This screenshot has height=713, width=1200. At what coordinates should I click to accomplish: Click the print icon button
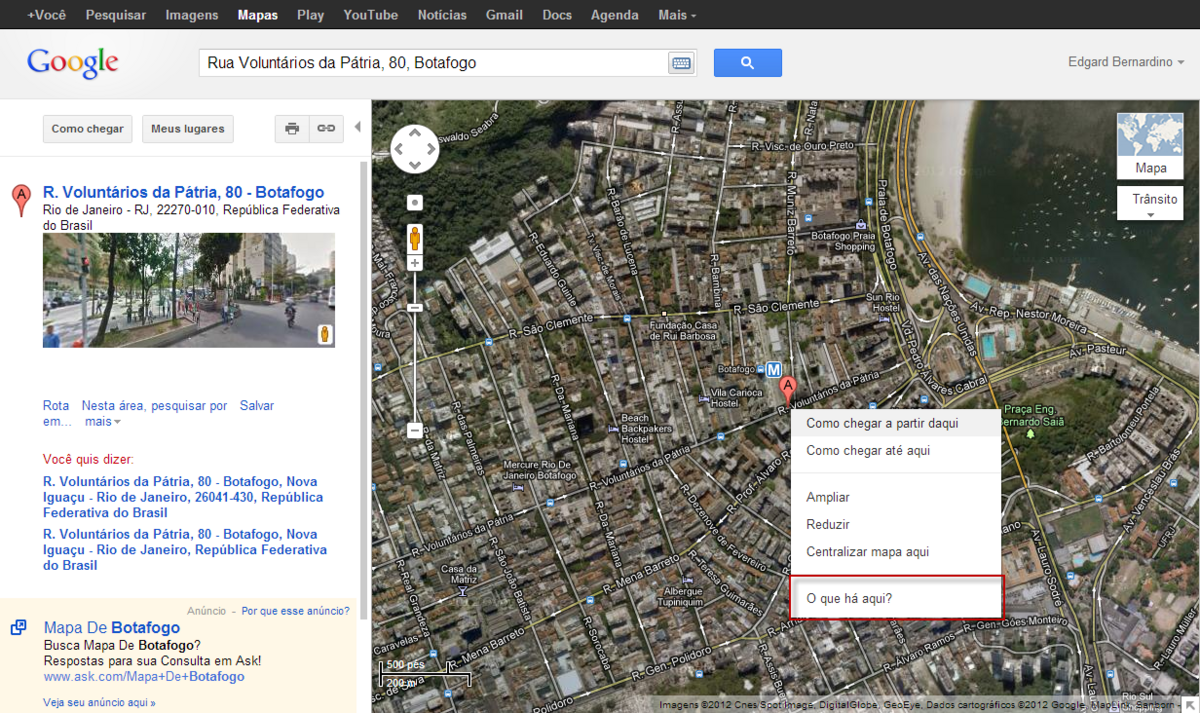[x=292, y=129]
